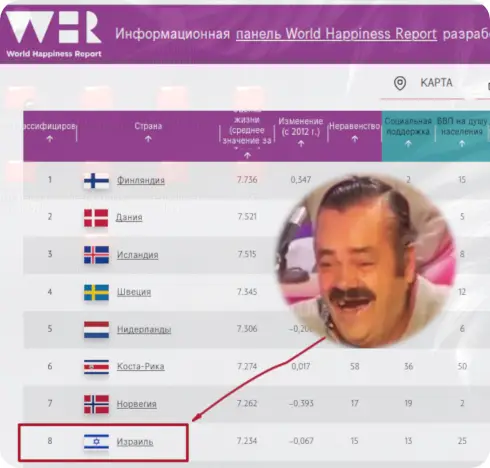Select the change value 0,347
490x468 pixels.
pos(301,180)
